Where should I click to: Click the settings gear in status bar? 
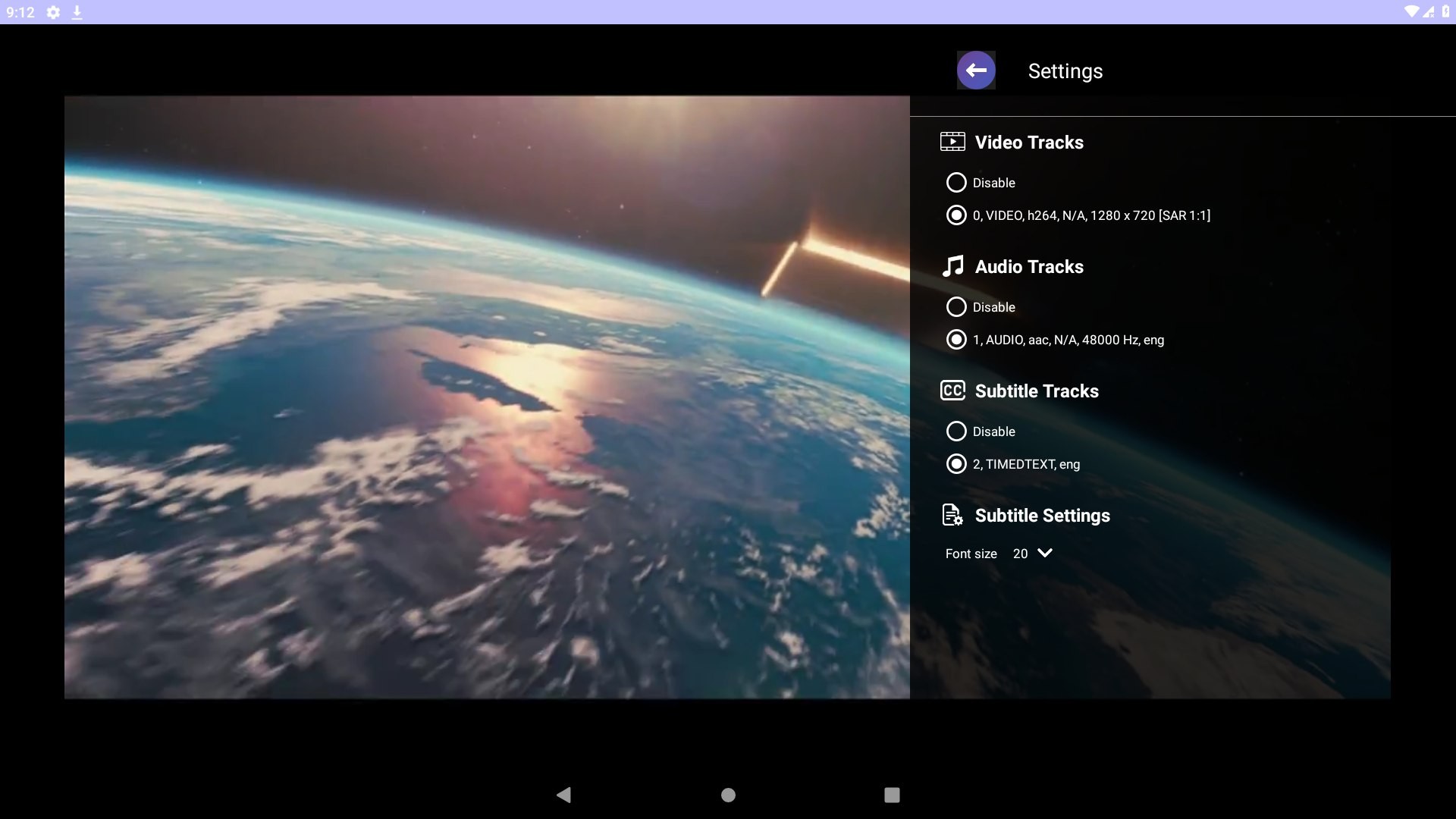(x=53, y=12)
